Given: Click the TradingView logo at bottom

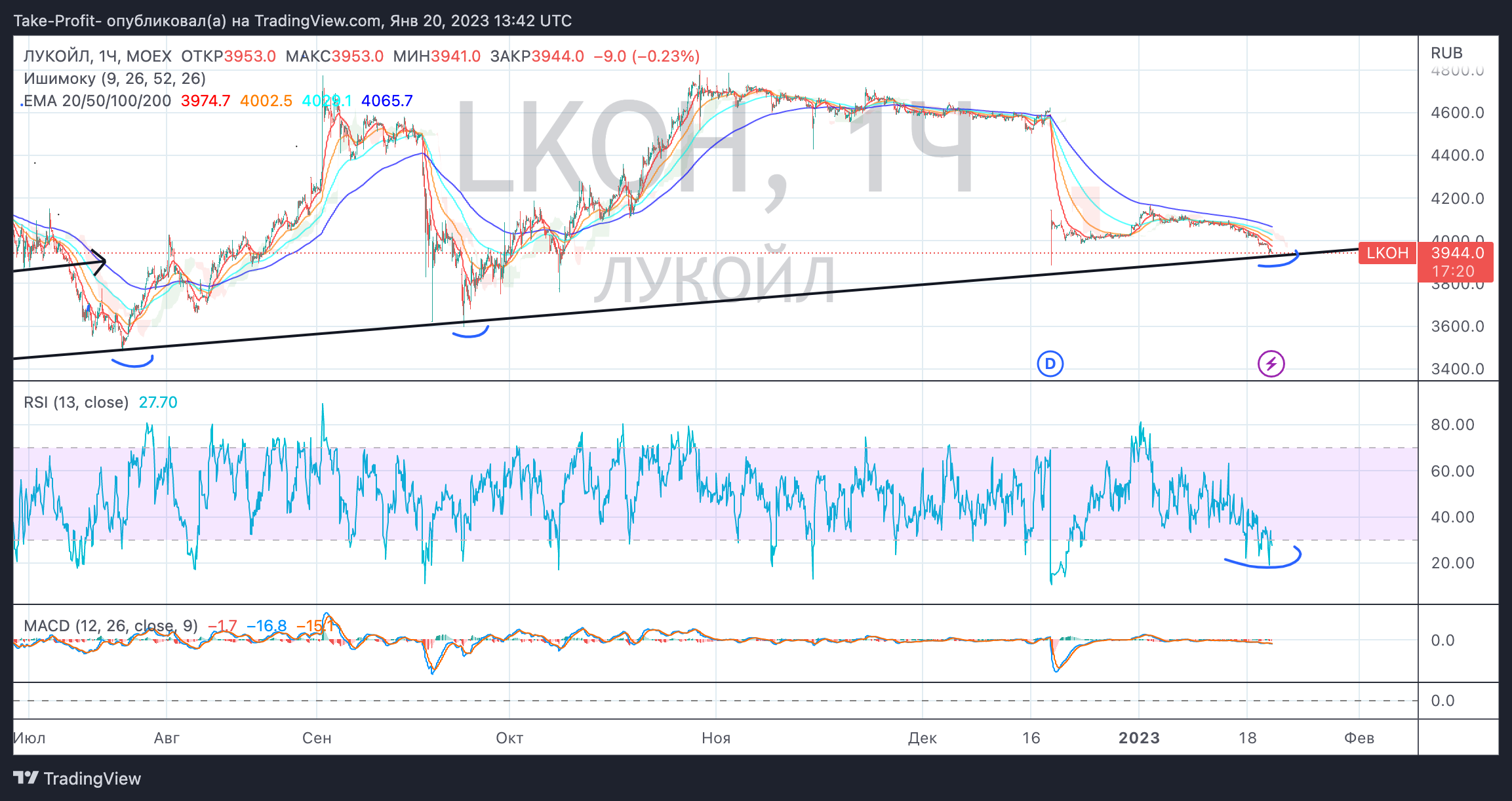Looking at the screenshot, I should point(77,778).
